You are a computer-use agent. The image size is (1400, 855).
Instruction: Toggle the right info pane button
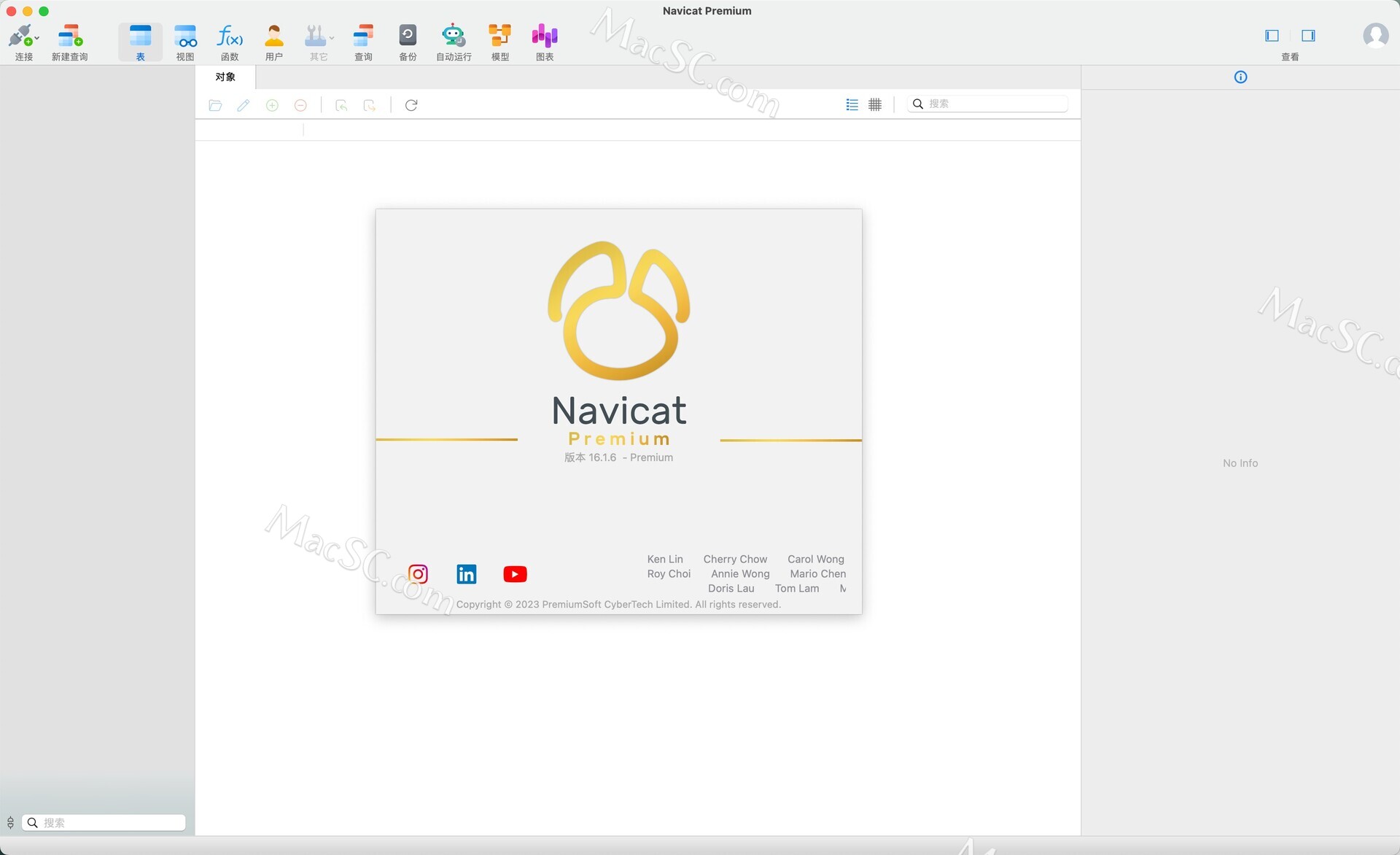(1308, 36)
